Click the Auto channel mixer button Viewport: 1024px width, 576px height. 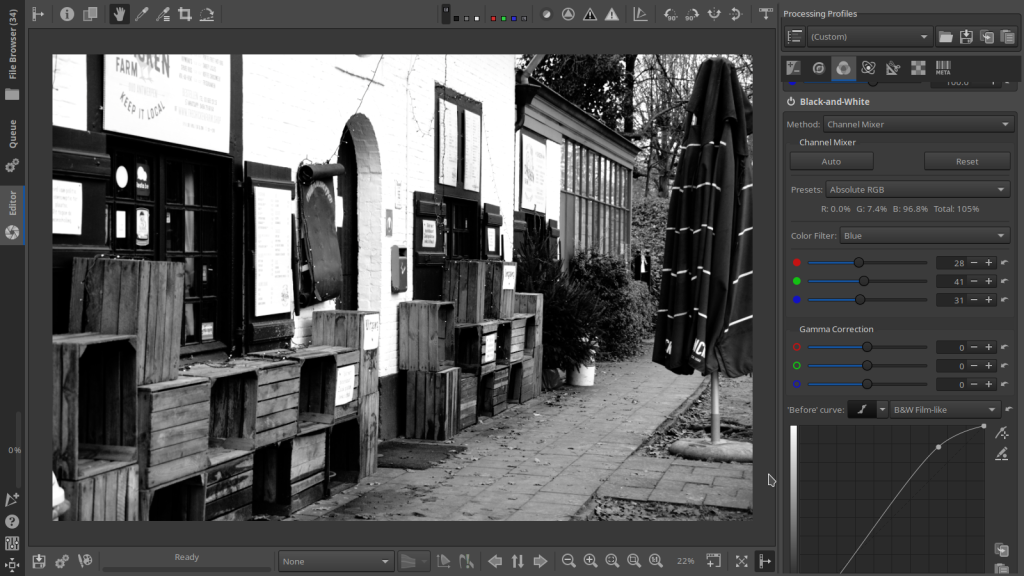[x=831, y=161]
